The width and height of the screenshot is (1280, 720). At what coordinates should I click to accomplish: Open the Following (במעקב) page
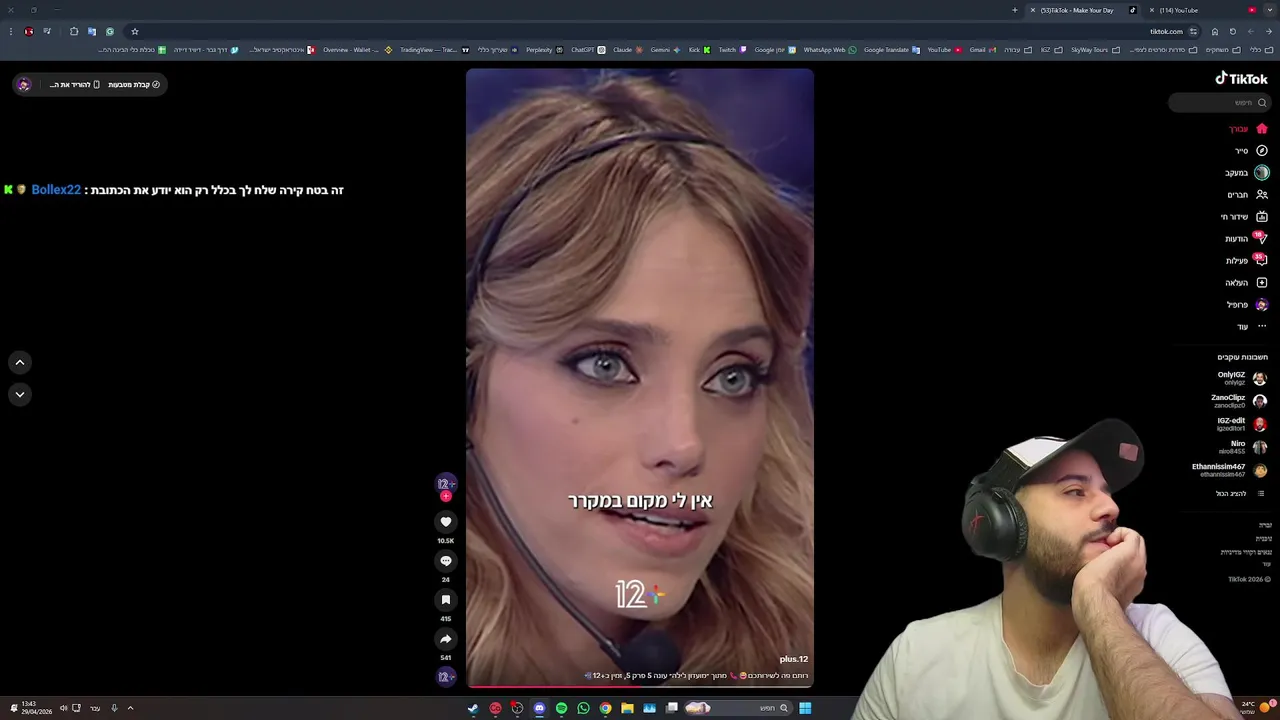(1247, 173)
